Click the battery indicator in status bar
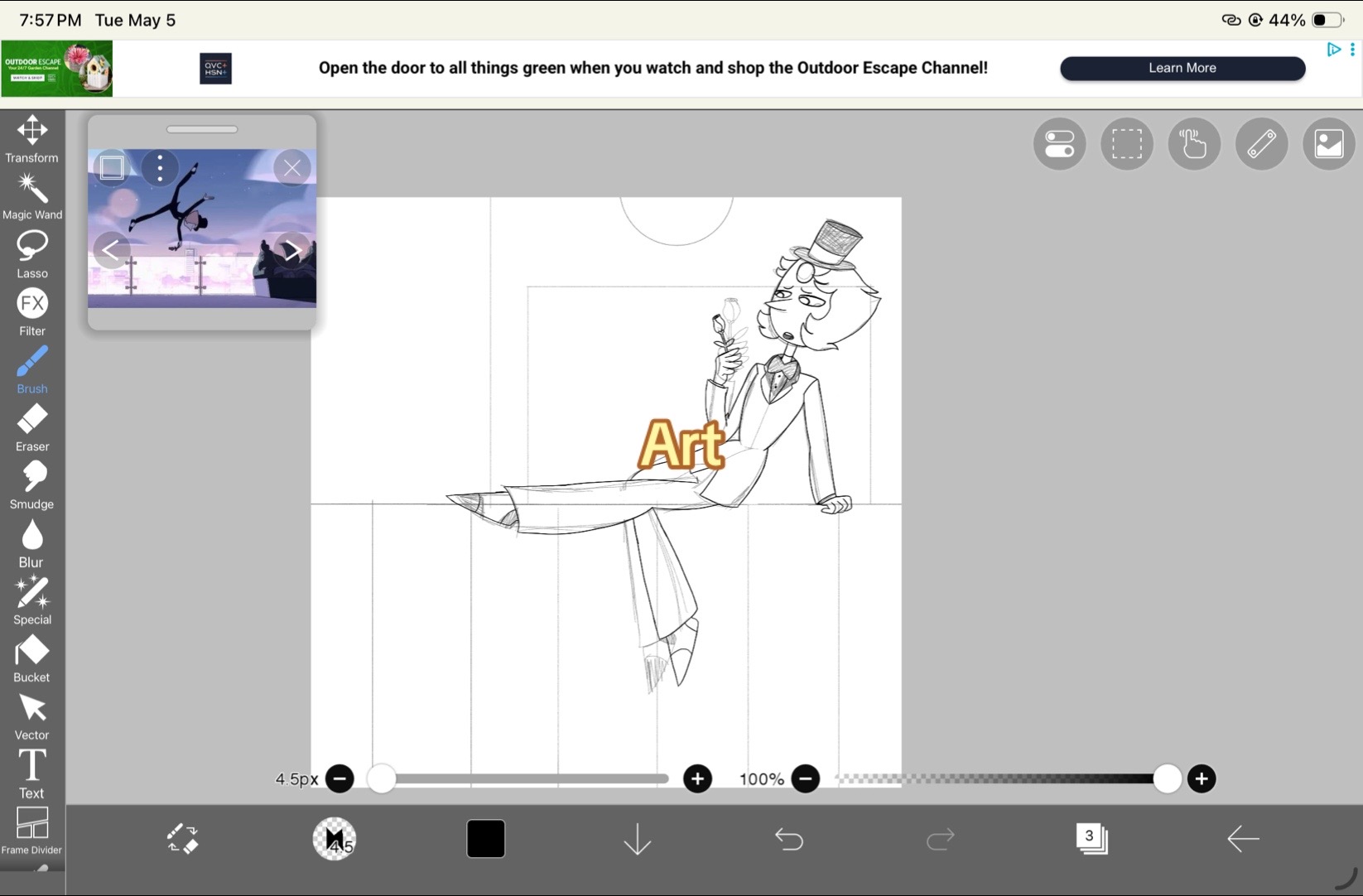1363x896 pixels. (1327, 20)
